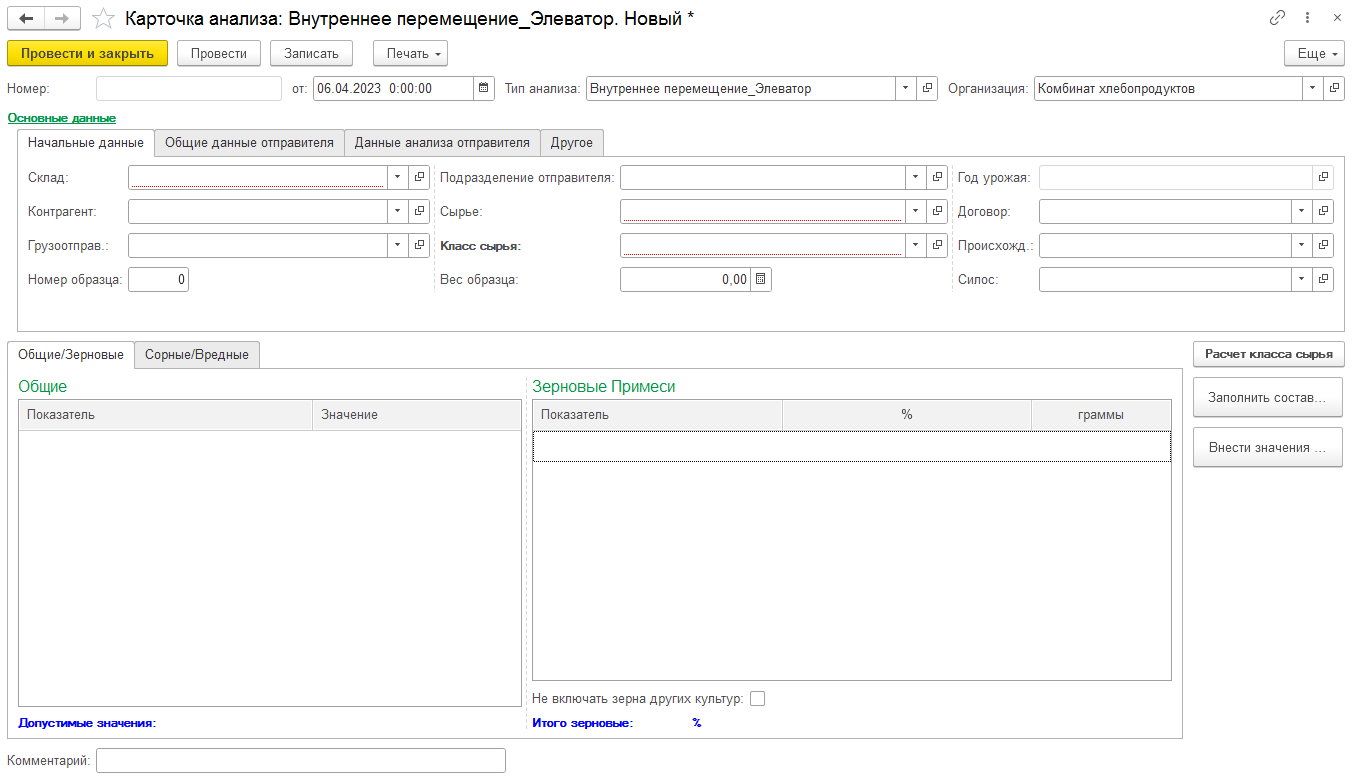Open Грузоотправ. item with open icon
The image size is (1355, 779).
point(420,245)
